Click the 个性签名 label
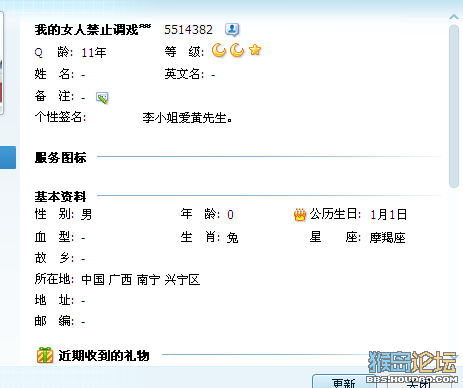463x388 pixels. click(60, 117)
